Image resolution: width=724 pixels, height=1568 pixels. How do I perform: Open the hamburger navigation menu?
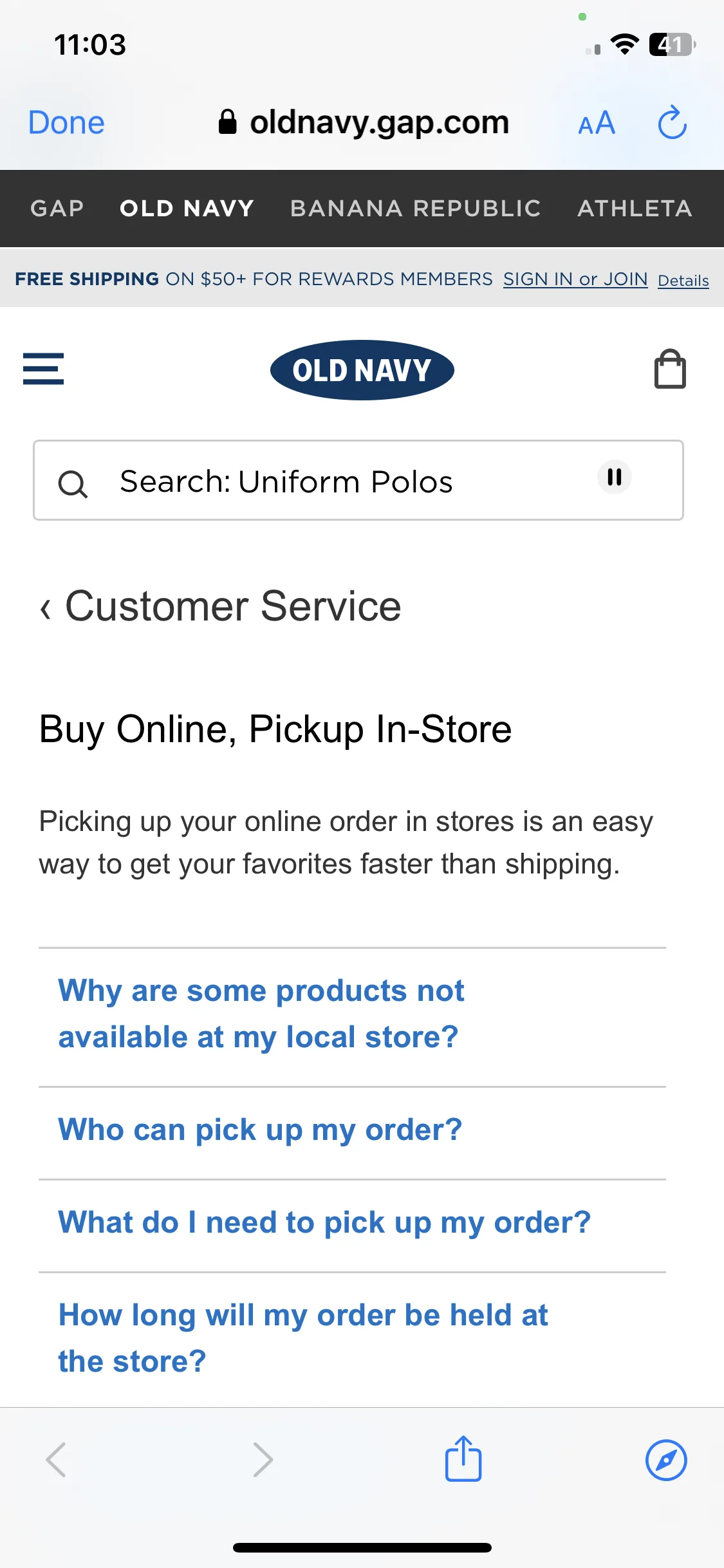point(43,369)
